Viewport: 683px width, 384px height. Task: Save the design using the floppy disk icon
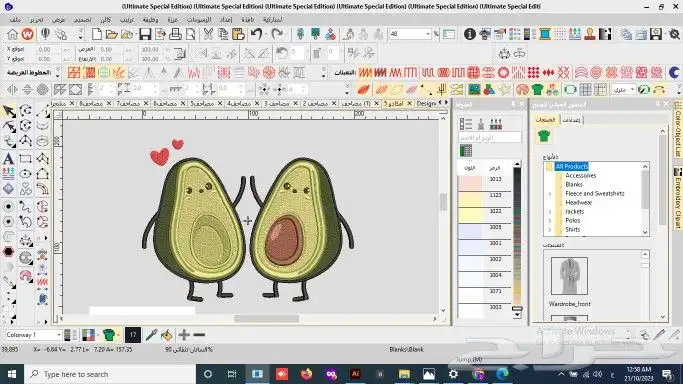tap(145, 34)
